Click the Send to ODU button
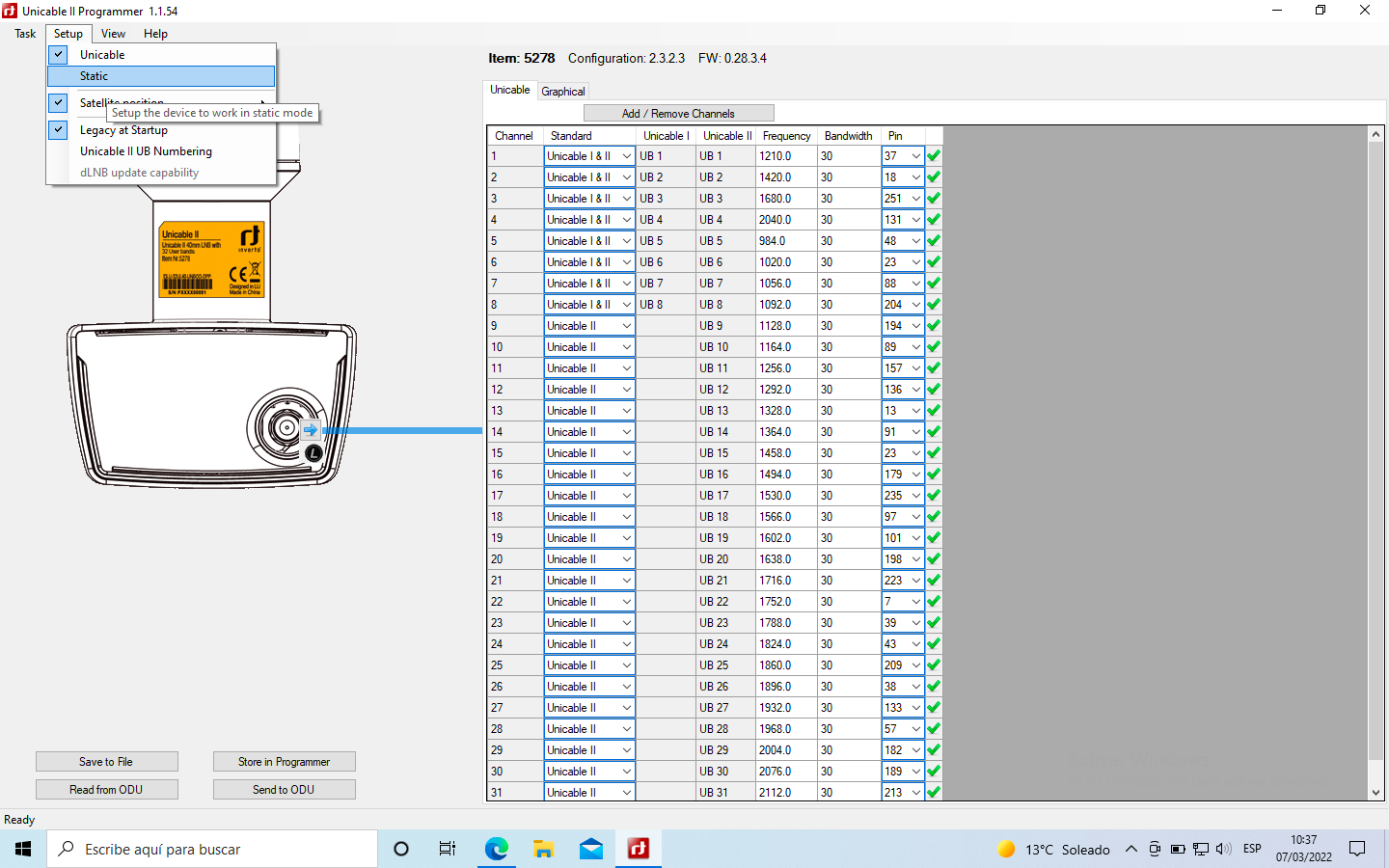This screenshot has width=1389, height=868. point(284,790)
